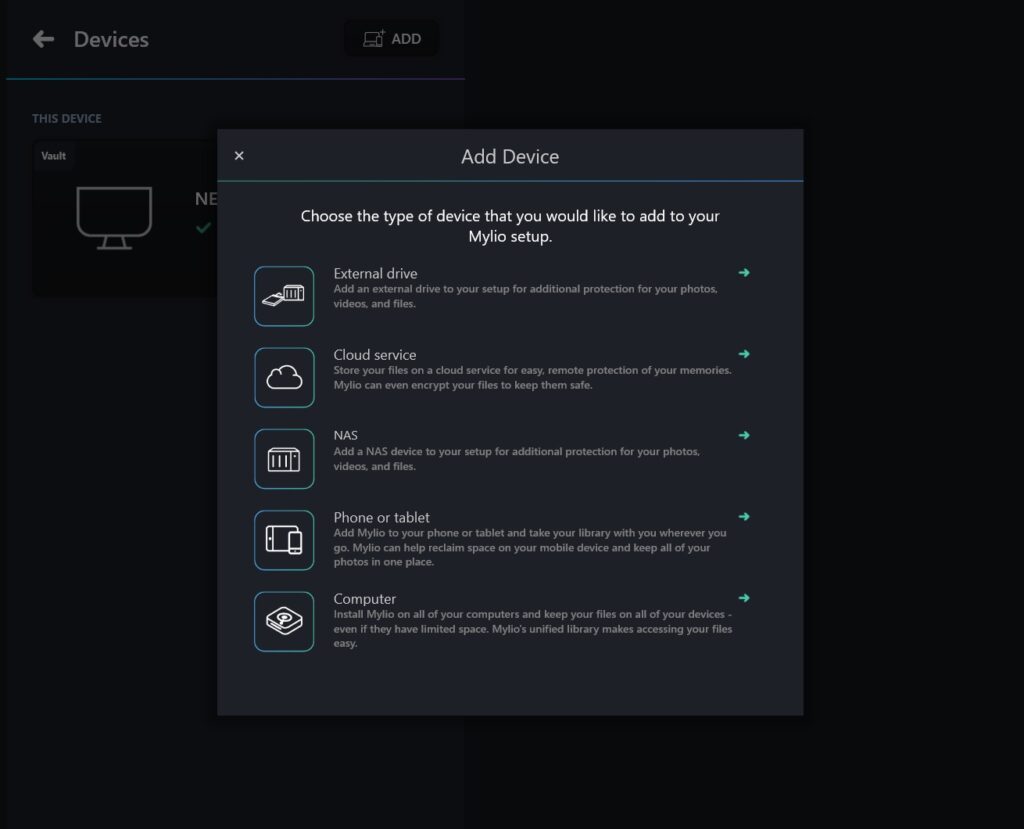Click the NAS device icon
The image size is (1024, 829).
point(284,459)
